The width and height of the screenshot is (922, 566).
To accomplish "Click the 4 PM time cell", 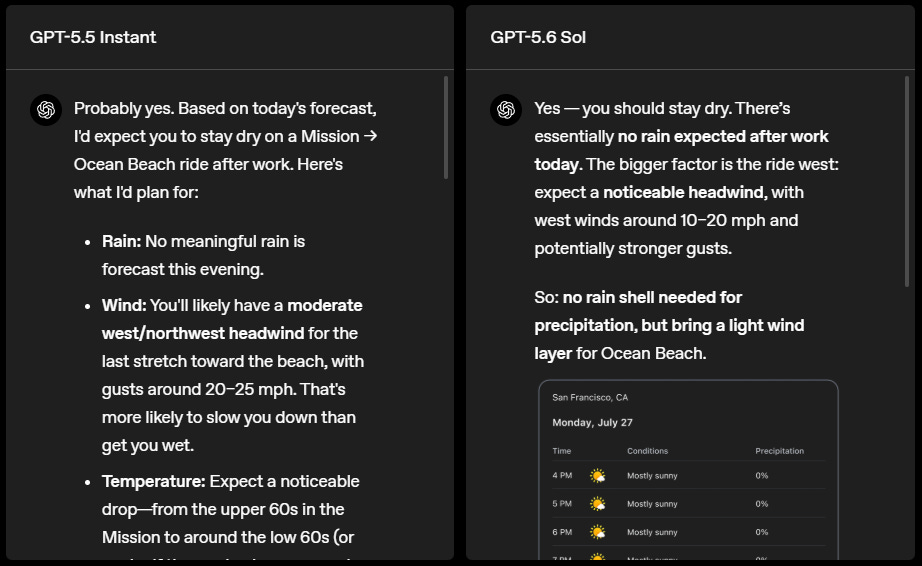I will 562,475.
